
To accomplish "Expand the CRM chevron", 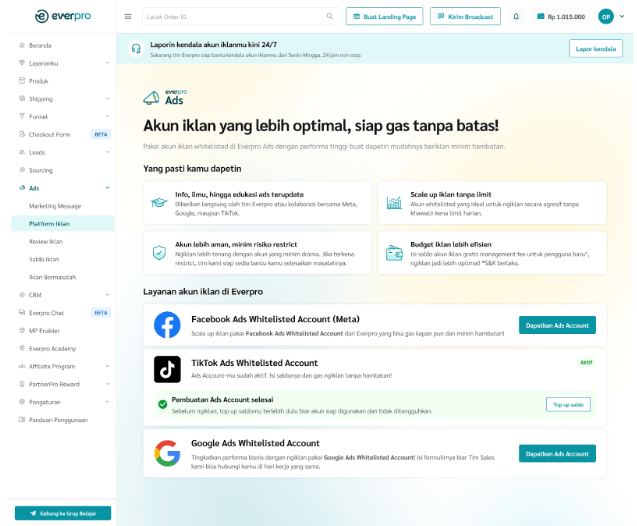I will click(x=107, y=295).
